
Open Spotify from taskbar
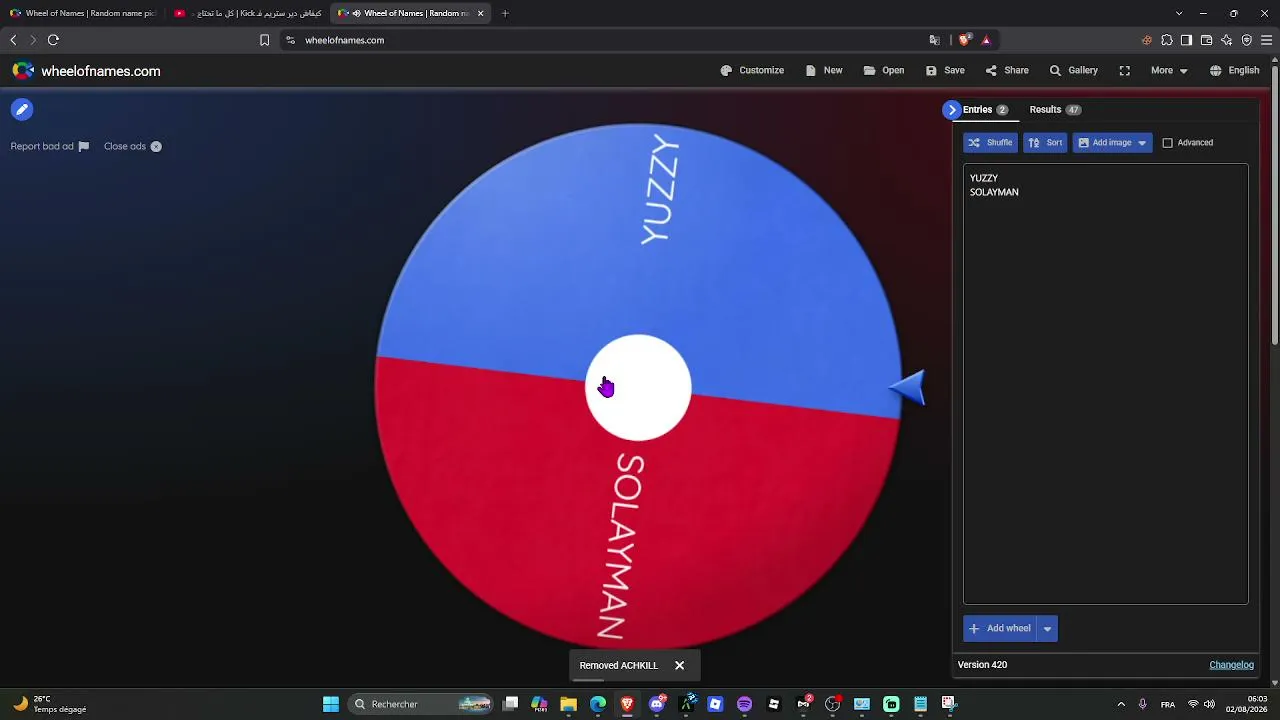(x=744, y=704)
